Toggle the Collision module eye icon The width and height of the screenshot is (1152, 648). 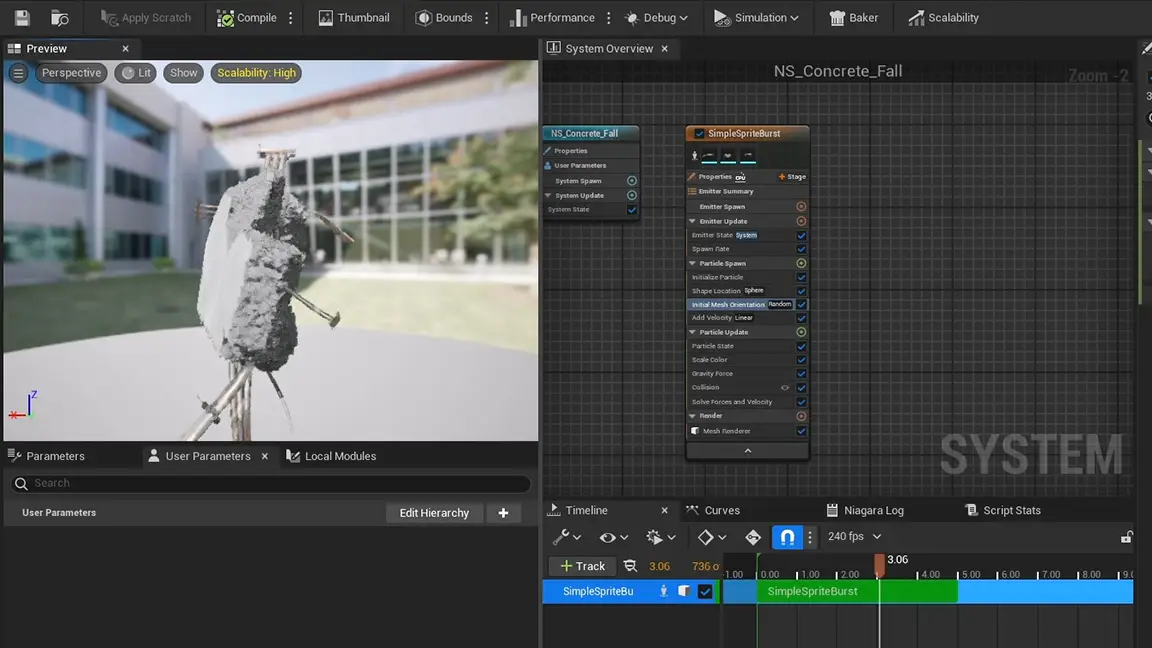click(785, 388)
